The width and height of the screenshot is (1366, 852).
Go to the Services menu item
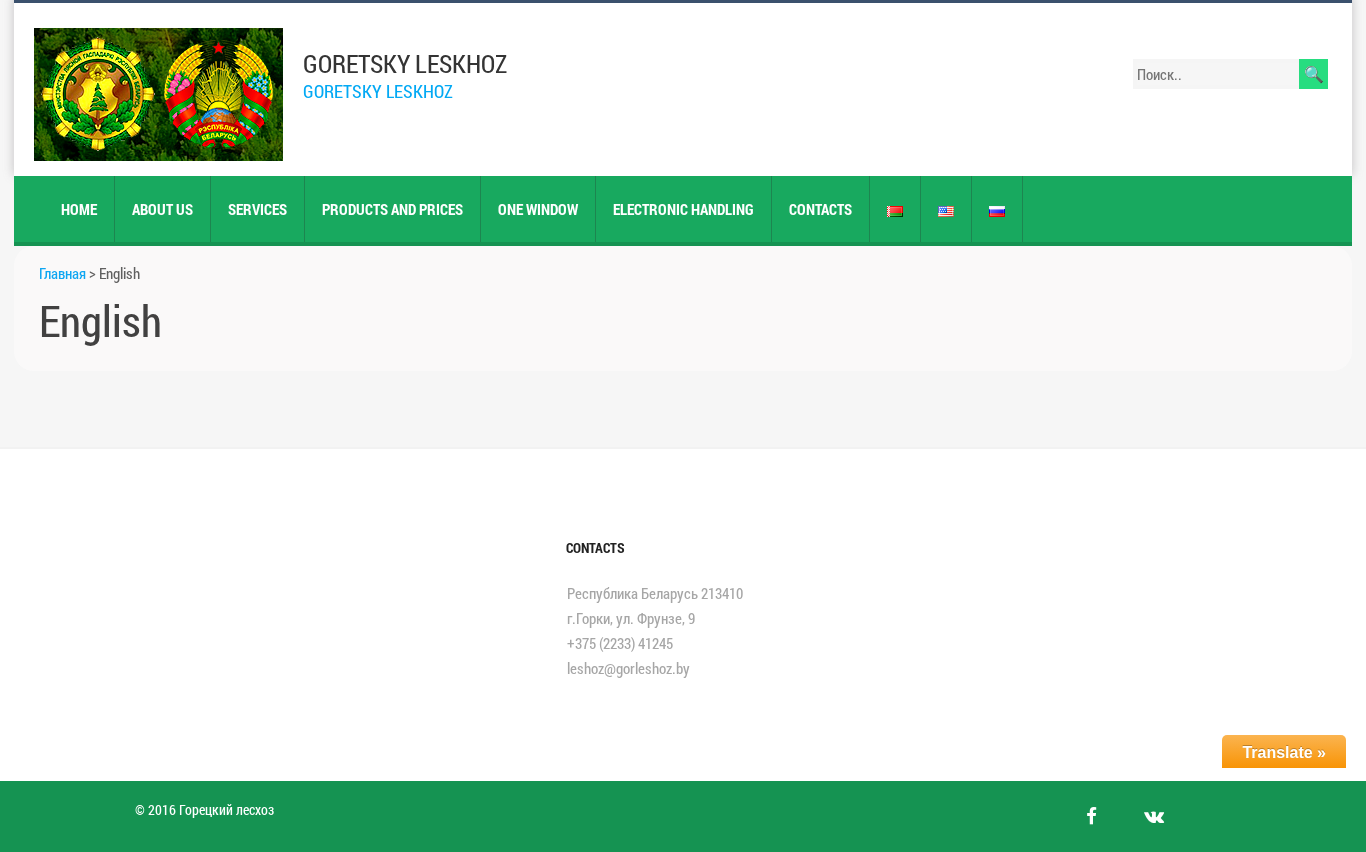[257, 209]
